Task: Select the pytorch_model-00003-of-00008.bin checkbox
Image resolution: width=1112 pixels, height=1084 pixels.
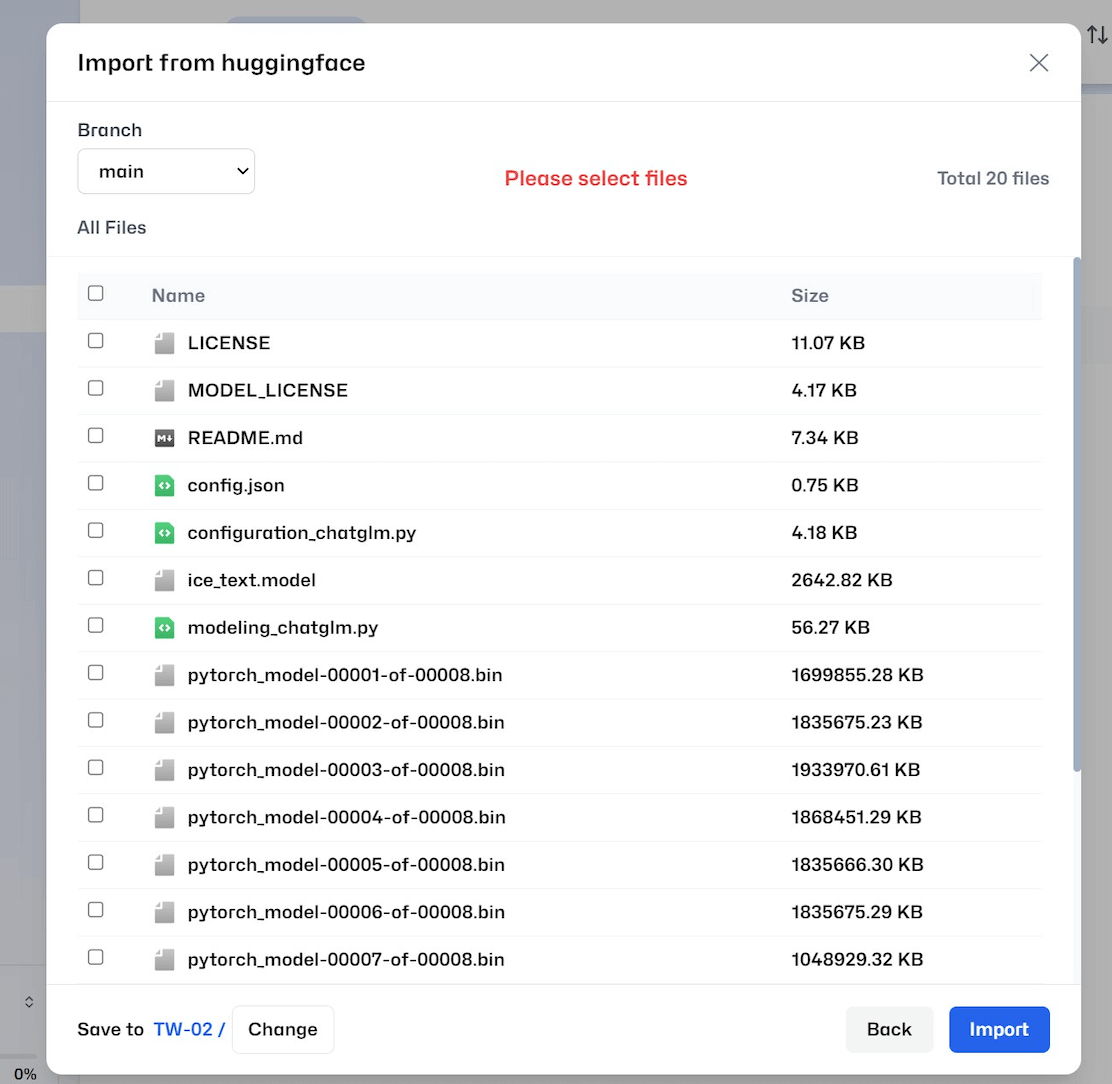Action: tap(96, 768)
